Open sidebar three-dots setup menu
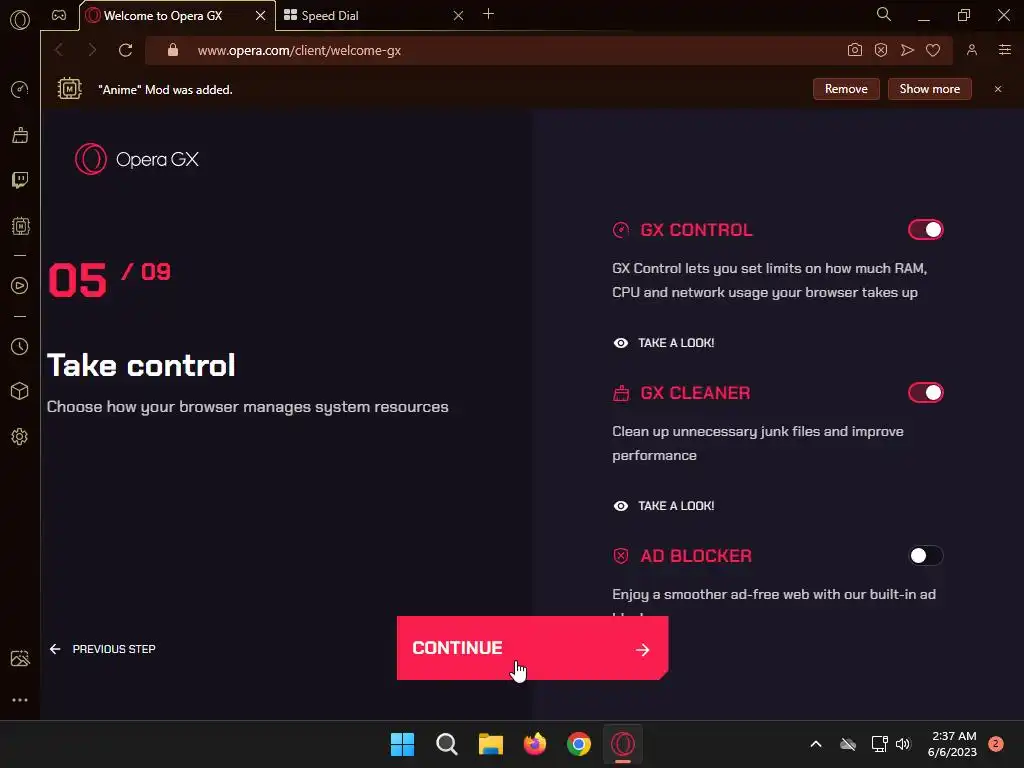1024x768 pixels. click(x=20, y=700)
